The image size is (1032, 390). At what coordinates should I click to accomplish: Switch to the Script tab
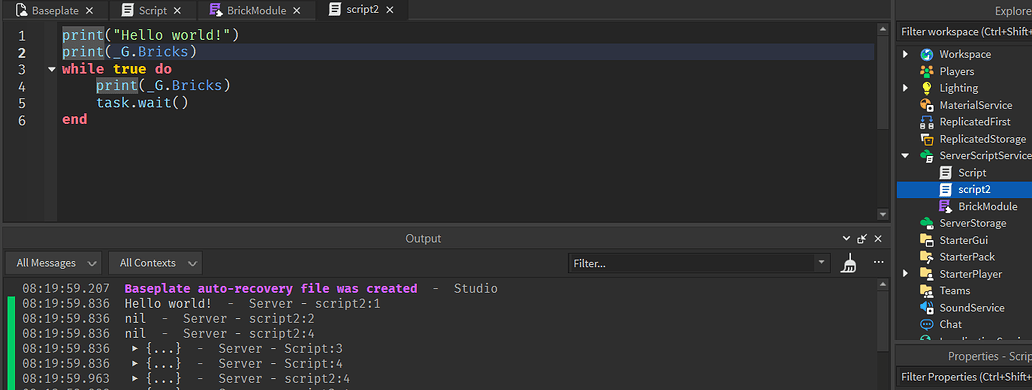[x=152, y=11]
